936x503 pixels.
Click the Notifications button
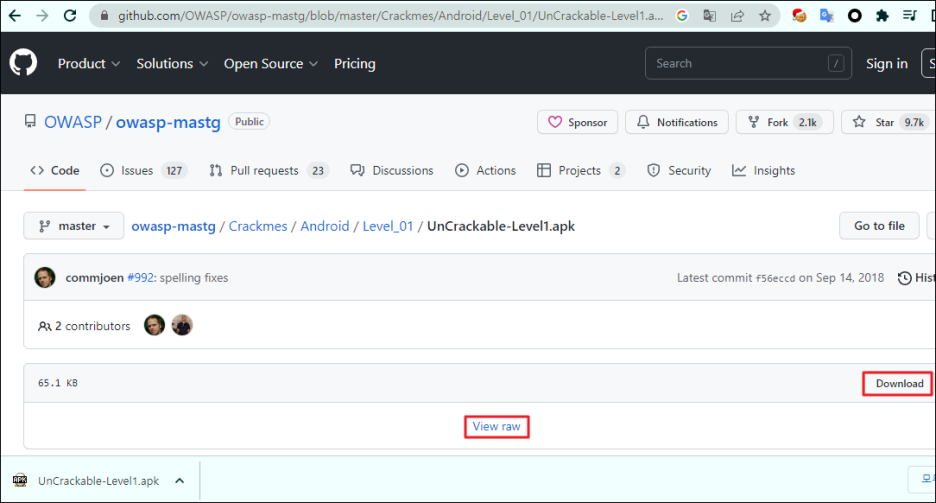pos(677,122)
